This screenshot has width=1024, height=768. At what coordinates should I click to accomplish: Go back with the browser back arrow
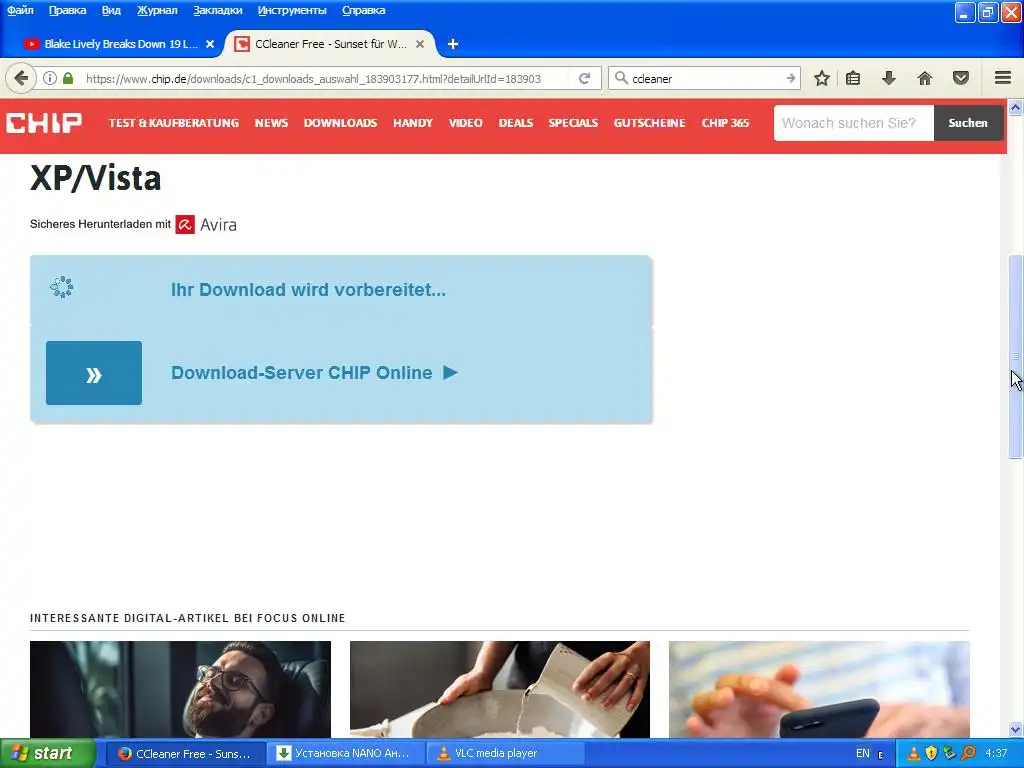click(x=21, y=78)
